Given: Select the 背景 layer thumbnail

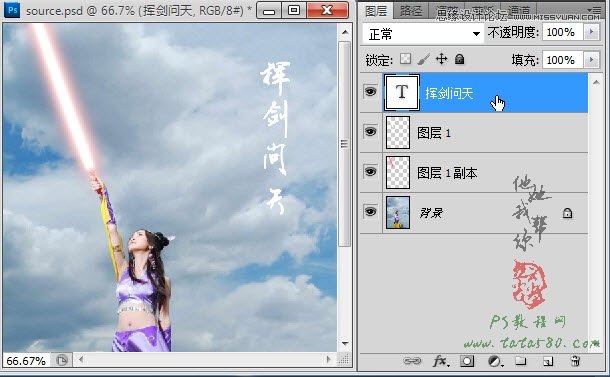Looking at the screenshot, I should coord(398,212).
